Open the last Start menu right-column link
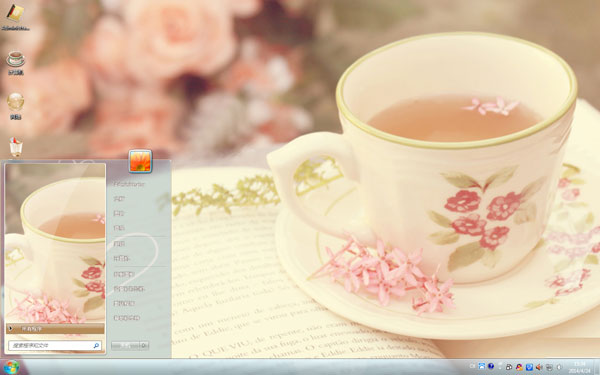 click(x=127, y=318)
